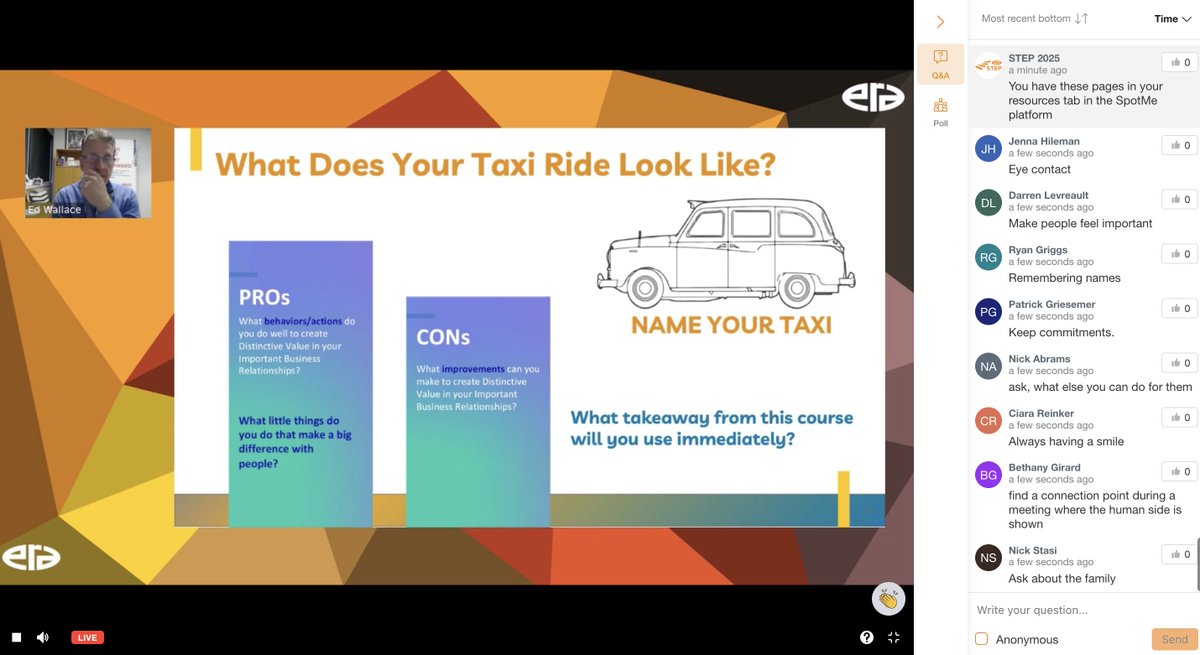Check the Anonymous checkbox

click(981, 639)
